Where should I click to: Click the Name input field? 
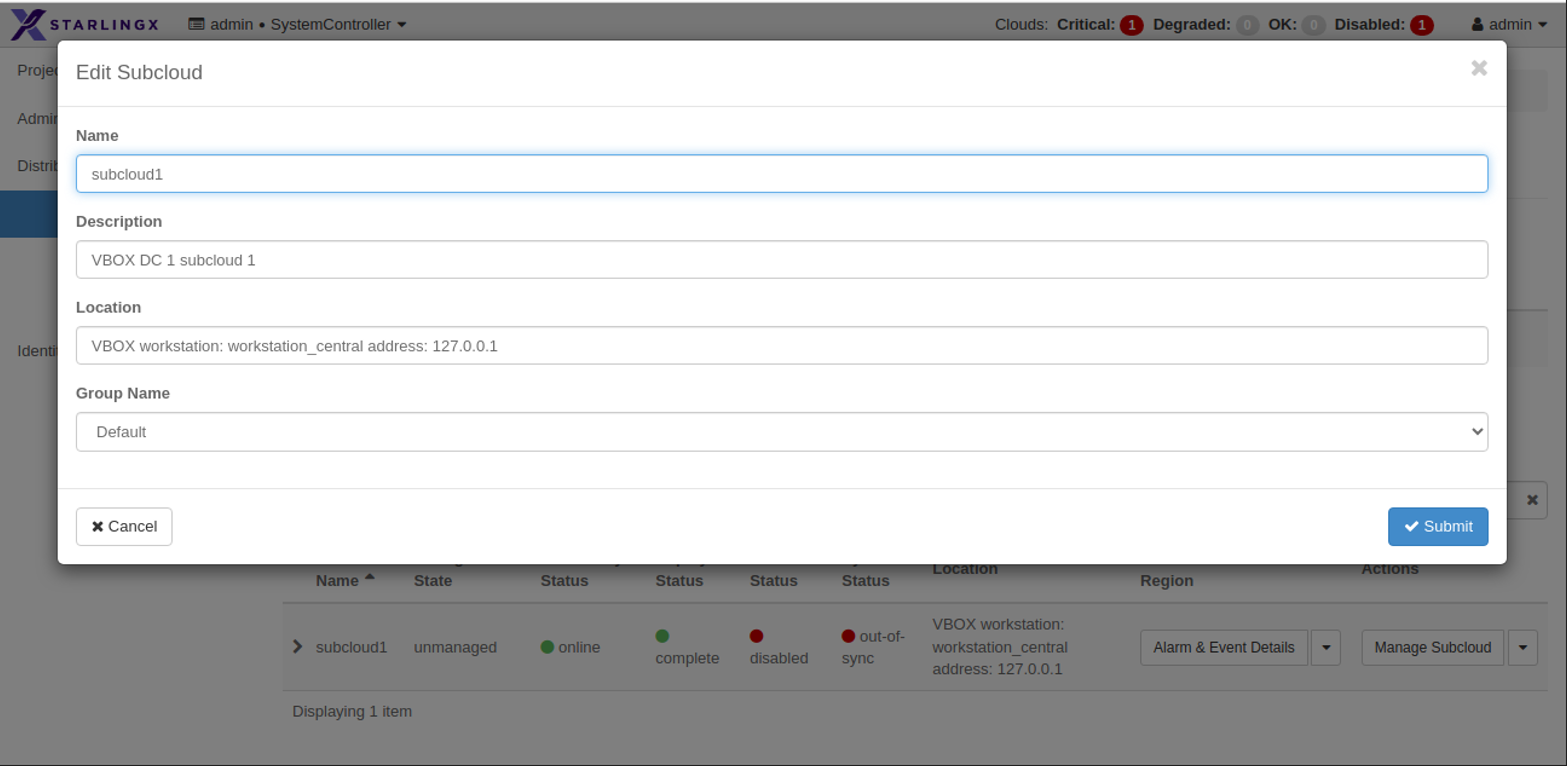coord(781,174)
